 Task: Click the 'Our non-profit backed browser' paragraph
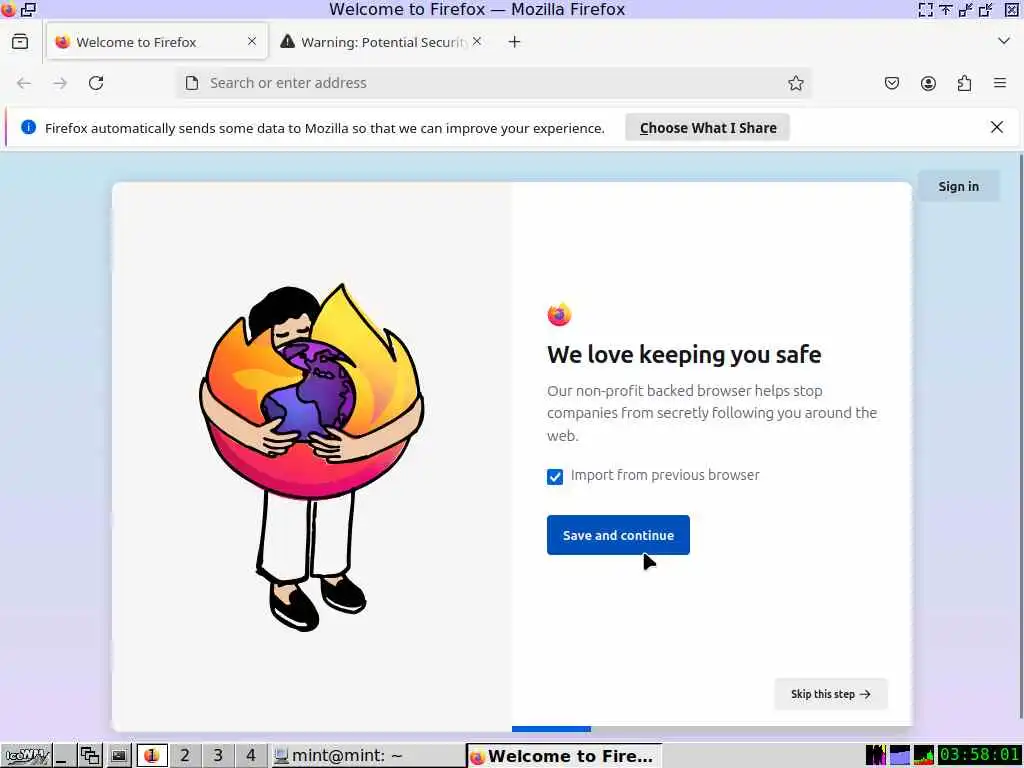(x=712, y=413)
